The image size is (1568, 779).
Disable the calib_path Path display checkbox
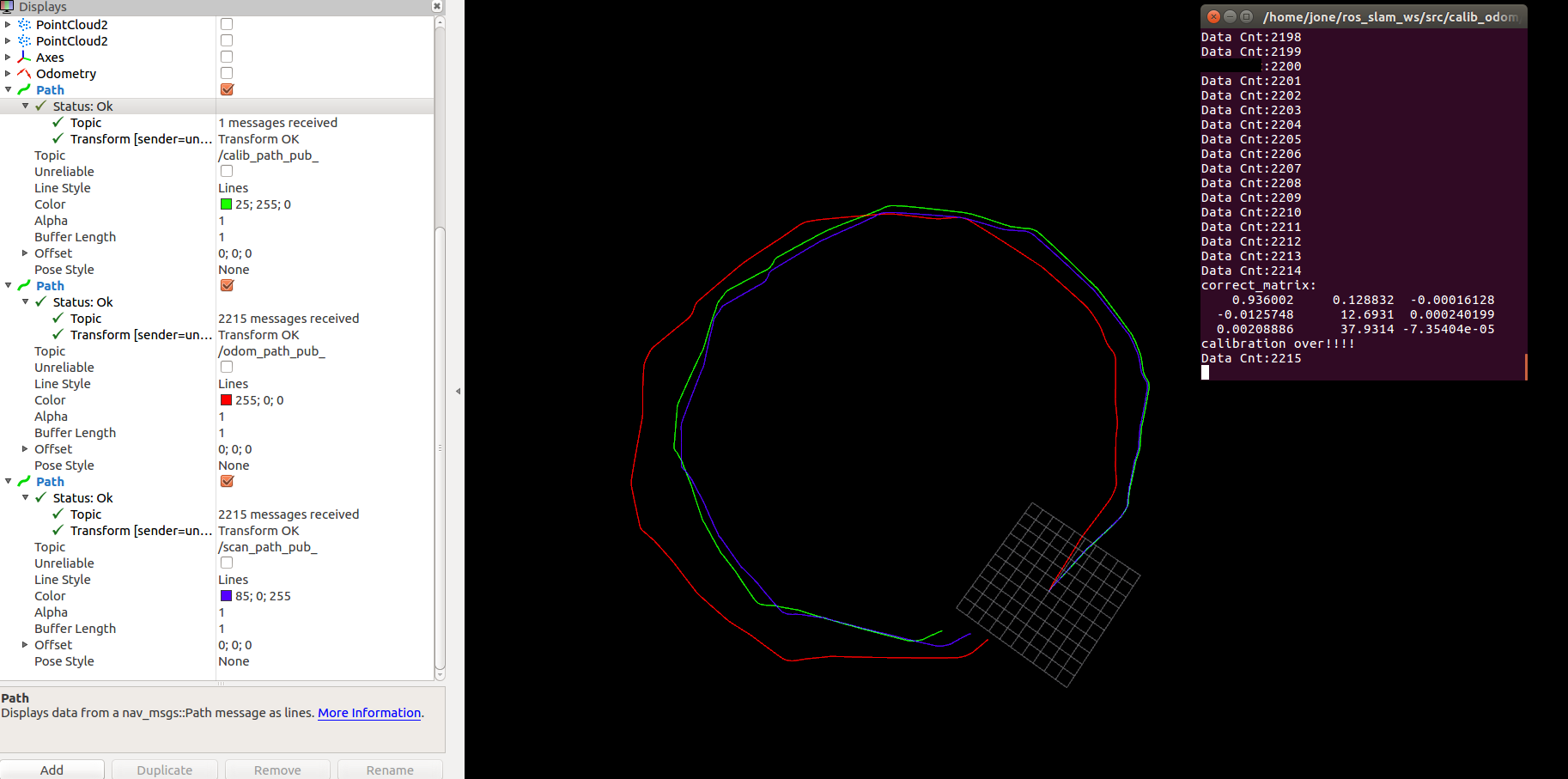tap(227, 89)
